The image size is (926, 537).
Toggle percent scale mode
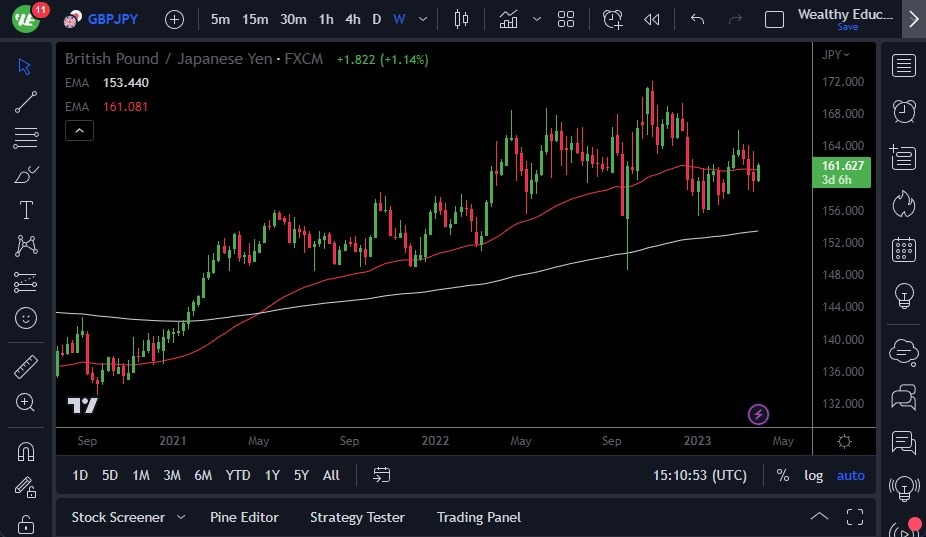[782, 475]
